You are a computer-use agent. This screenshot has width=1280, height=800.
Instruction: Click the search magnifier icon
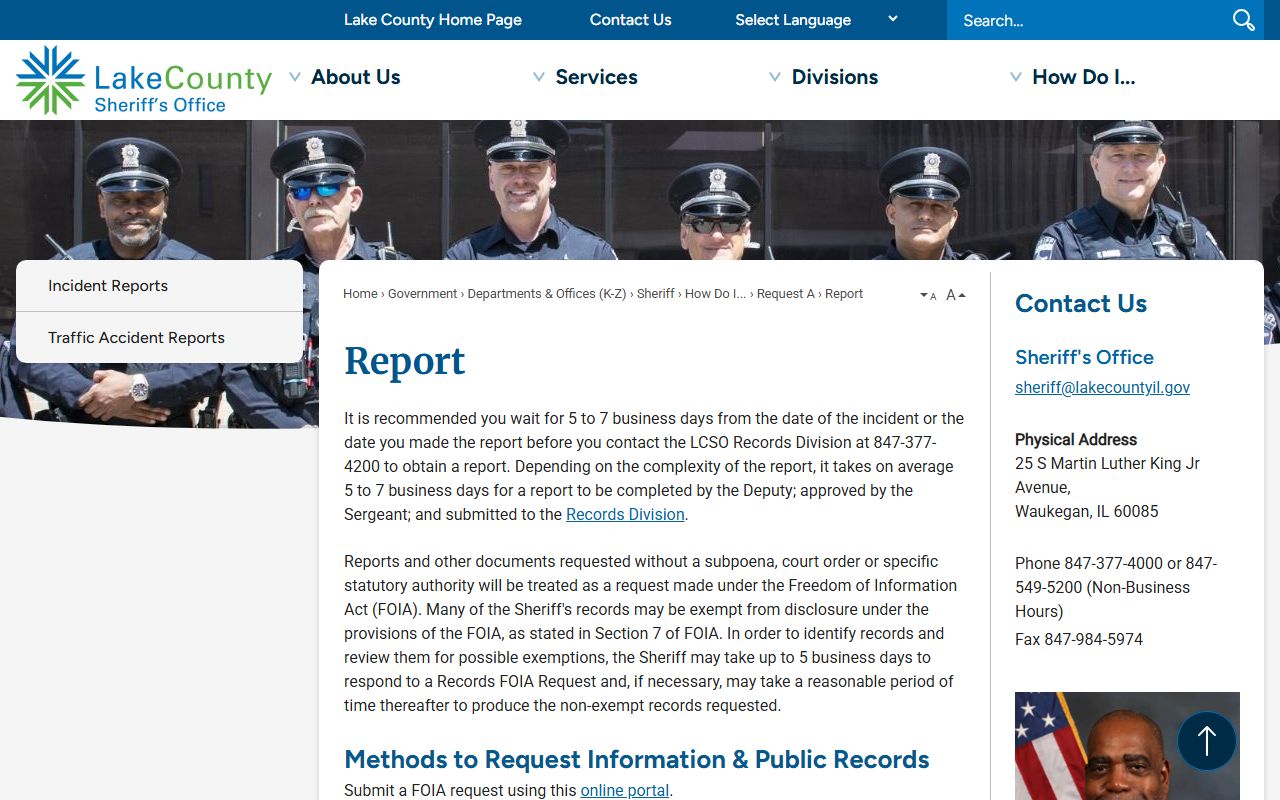(x=1243, y=20)
